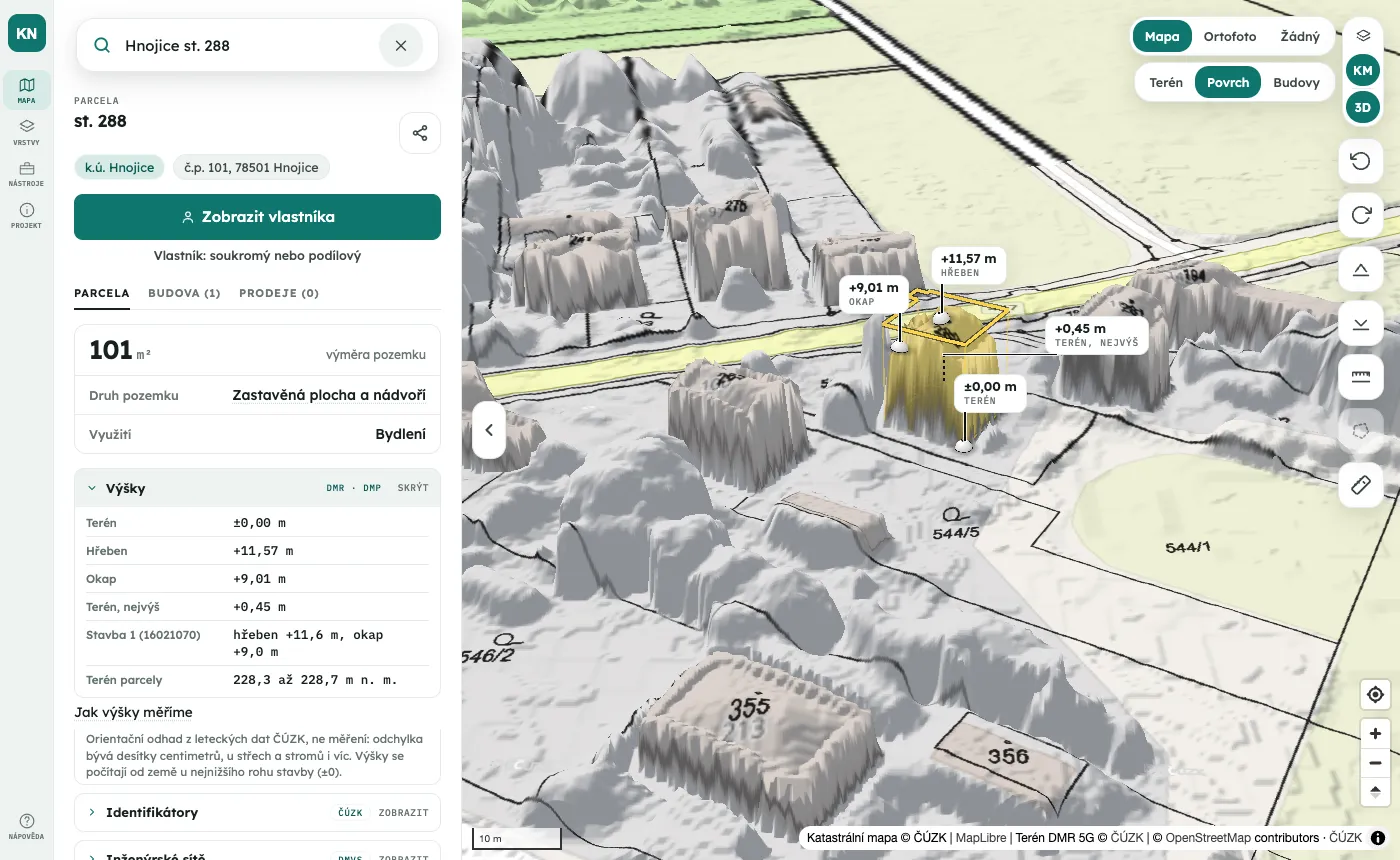Viewport: 1400px width, 860px height.
Task: Switch 3D mode to Budovy
Action: click(x=1296, y=83)
